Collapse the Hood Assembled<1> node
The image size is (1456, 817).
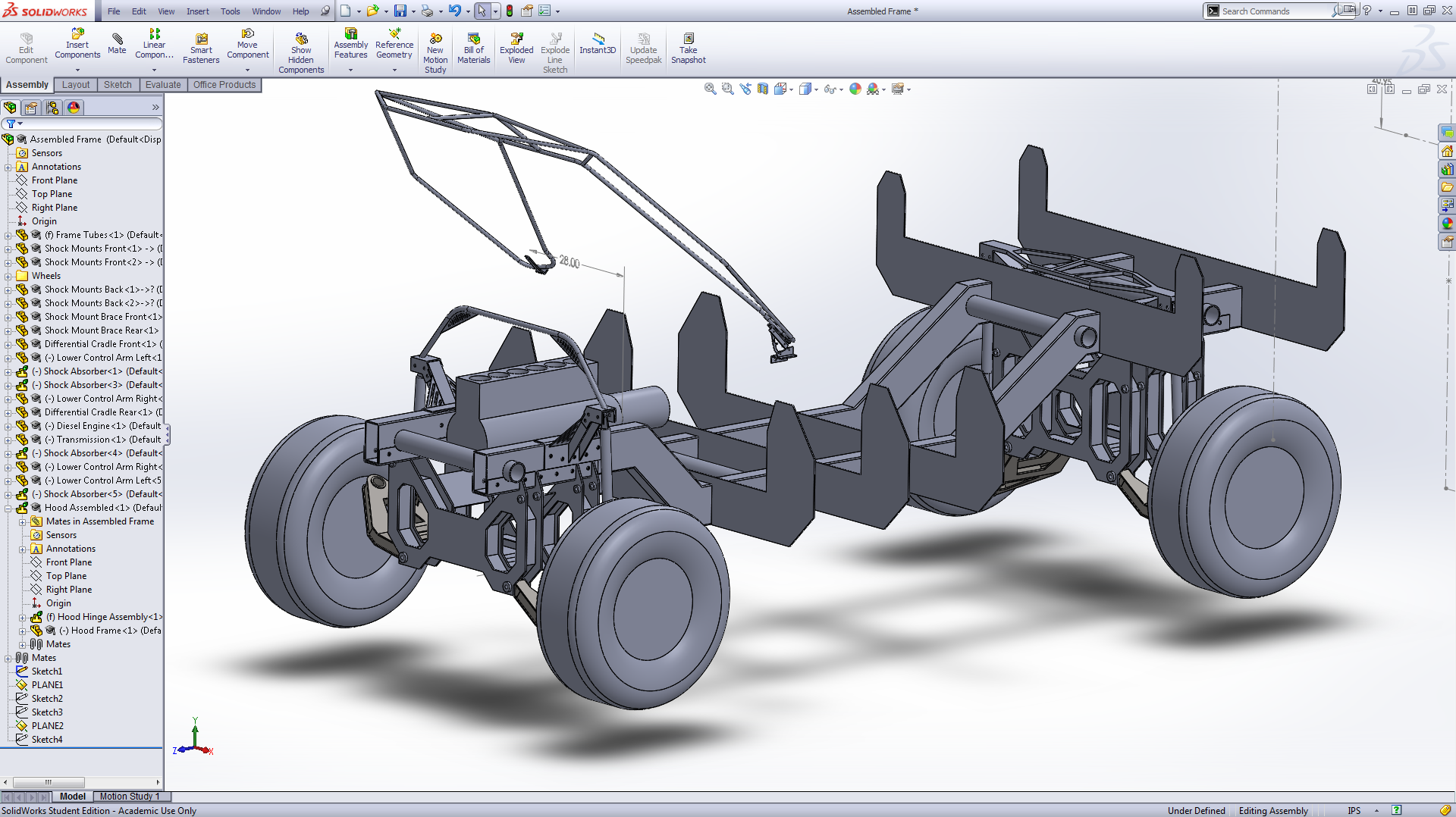8,508
